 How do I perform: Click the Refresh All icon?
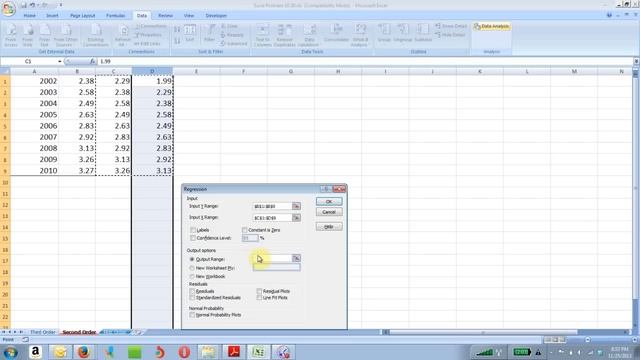(122, 35)
